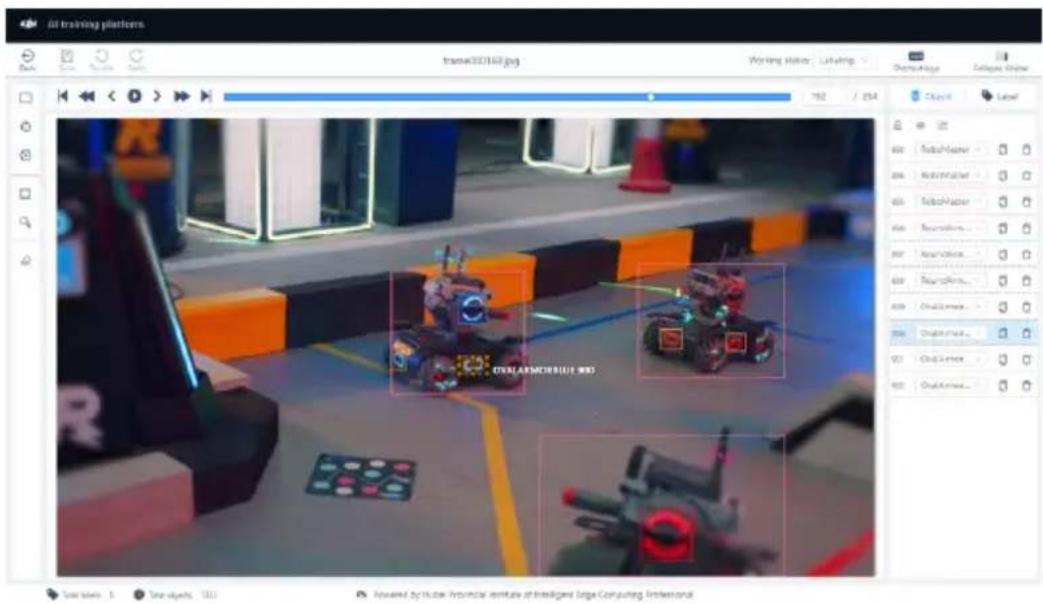Open the highlighted object row's label dropdown
The width and height of the screenshot is (1043, 604).
950,333
